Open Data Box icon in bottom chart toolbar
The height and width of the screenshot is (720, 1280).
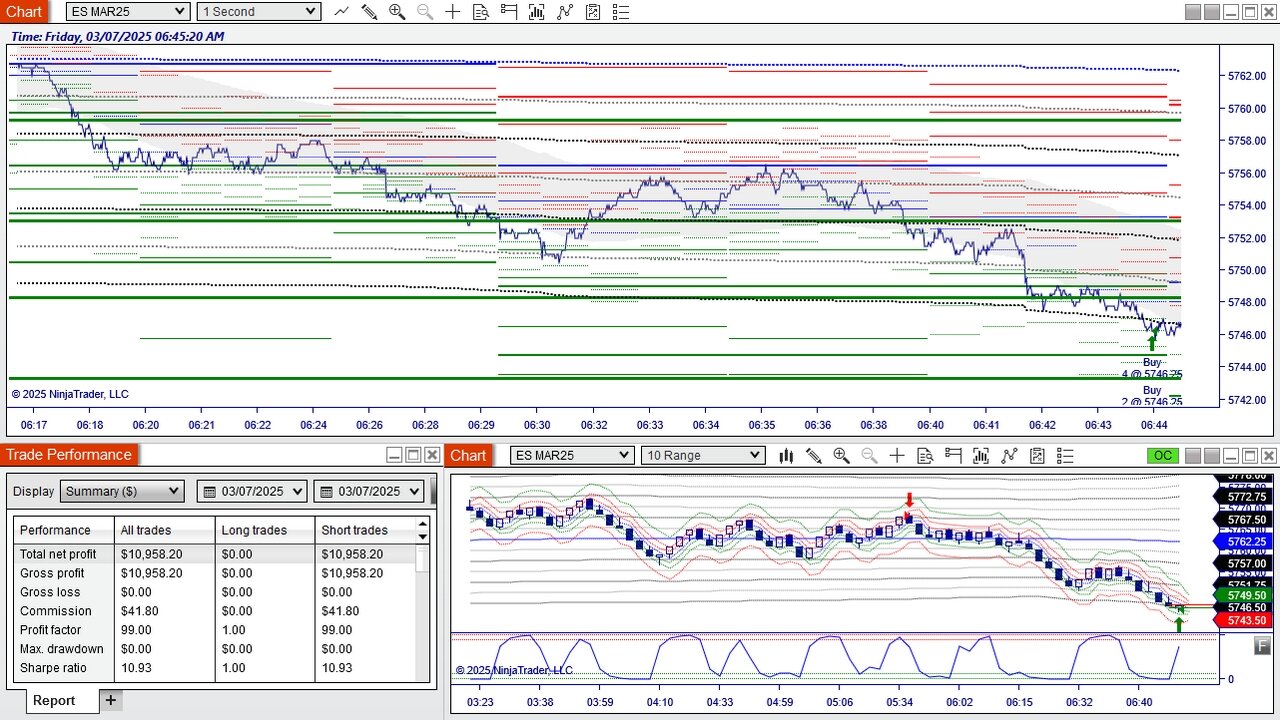click(x=925, y=456)
